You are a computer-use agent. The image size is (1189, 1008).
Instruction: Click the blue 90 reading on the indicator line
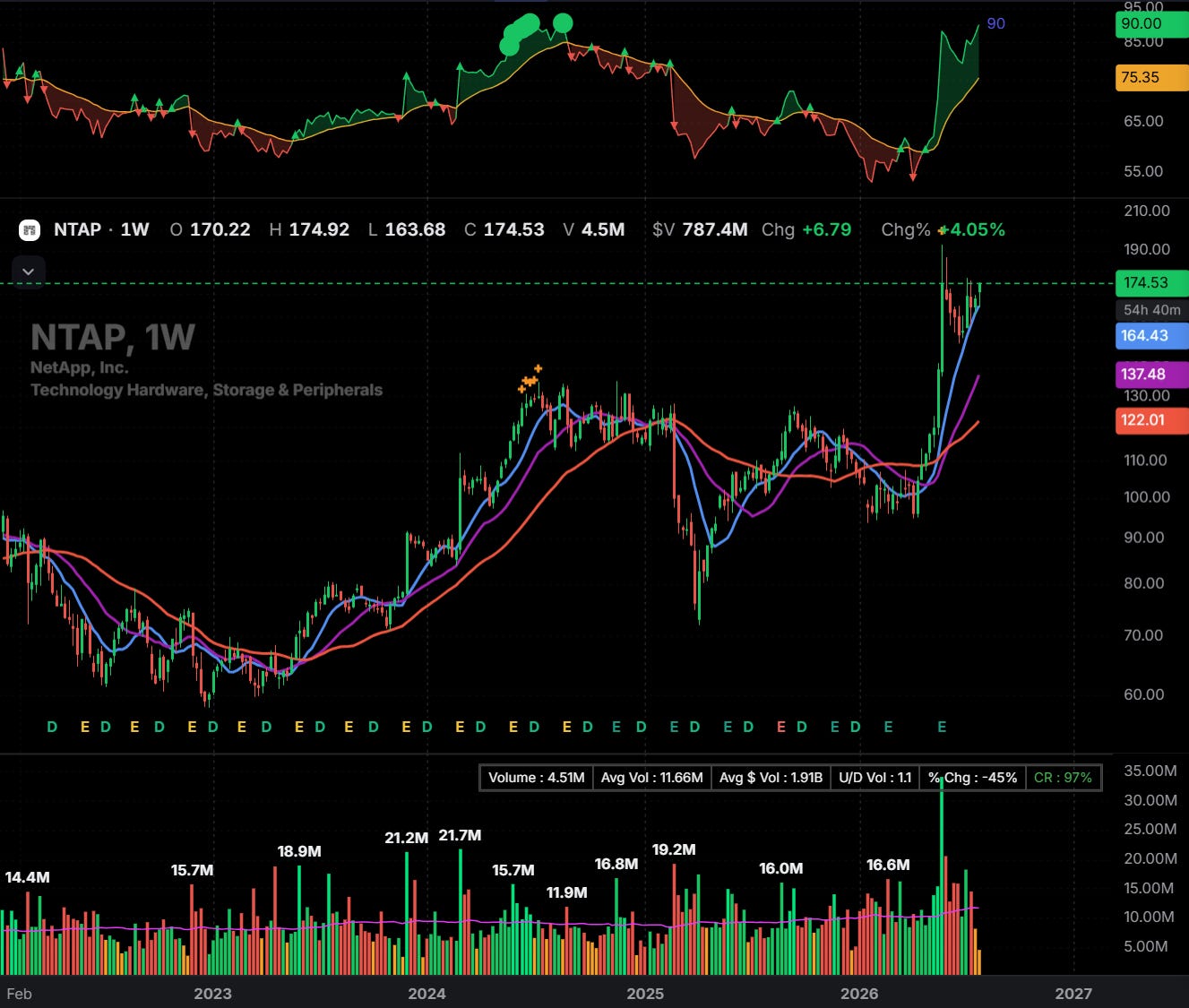pos(995,24)
